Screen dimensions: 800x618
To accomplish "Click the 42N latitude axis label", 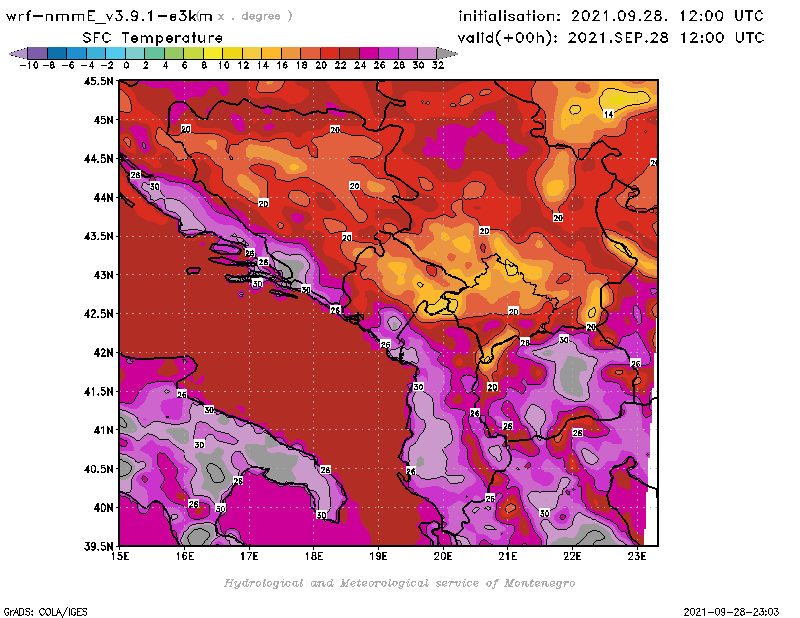I will [x=104, y=353].
